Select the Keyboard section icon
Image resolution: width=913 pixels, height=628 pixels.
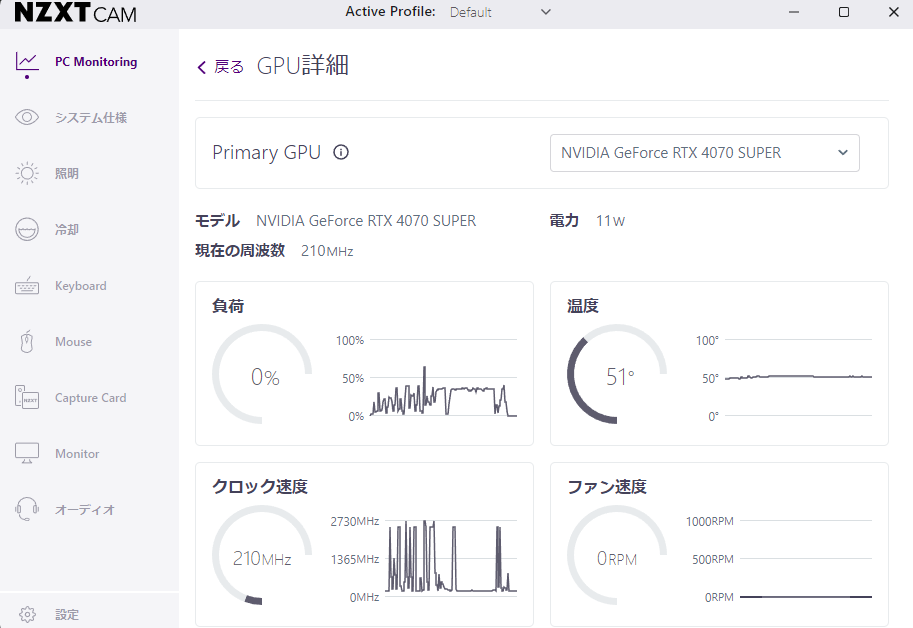(x=27, y=285)
